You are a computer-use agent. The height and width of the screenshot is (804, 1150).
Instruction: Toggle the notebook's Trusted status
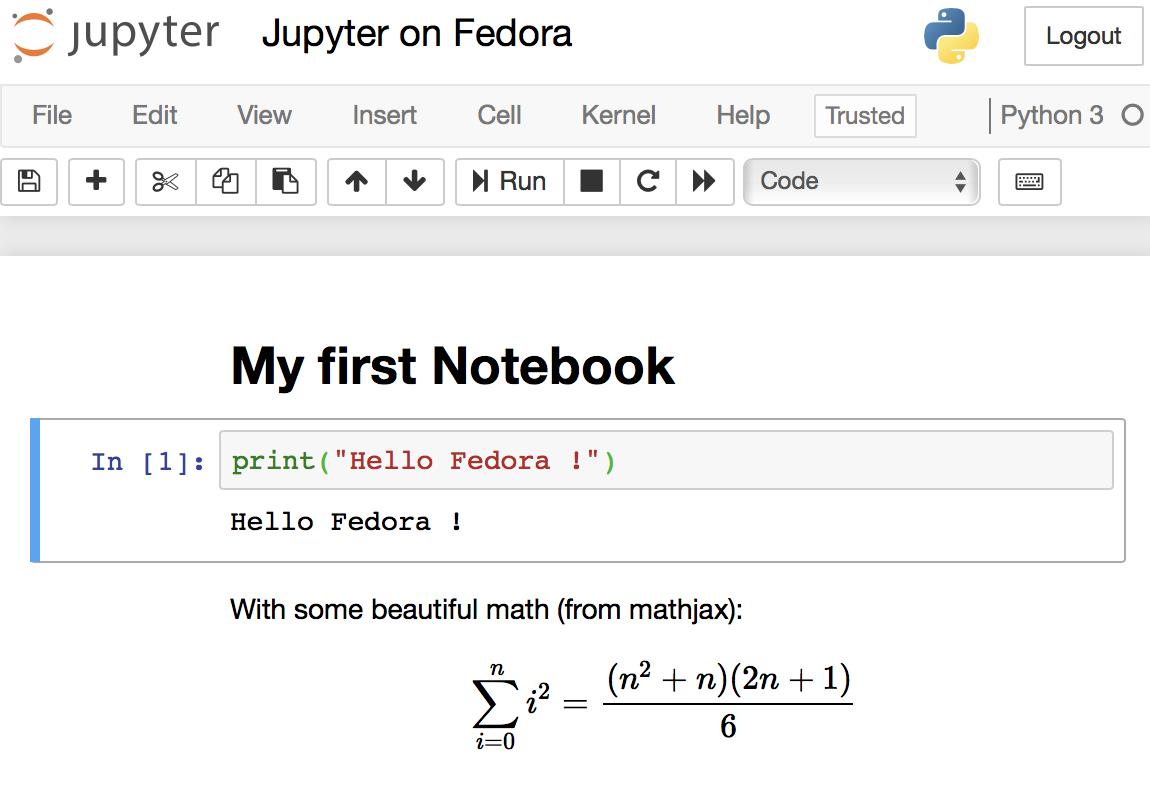coord(864,116)
